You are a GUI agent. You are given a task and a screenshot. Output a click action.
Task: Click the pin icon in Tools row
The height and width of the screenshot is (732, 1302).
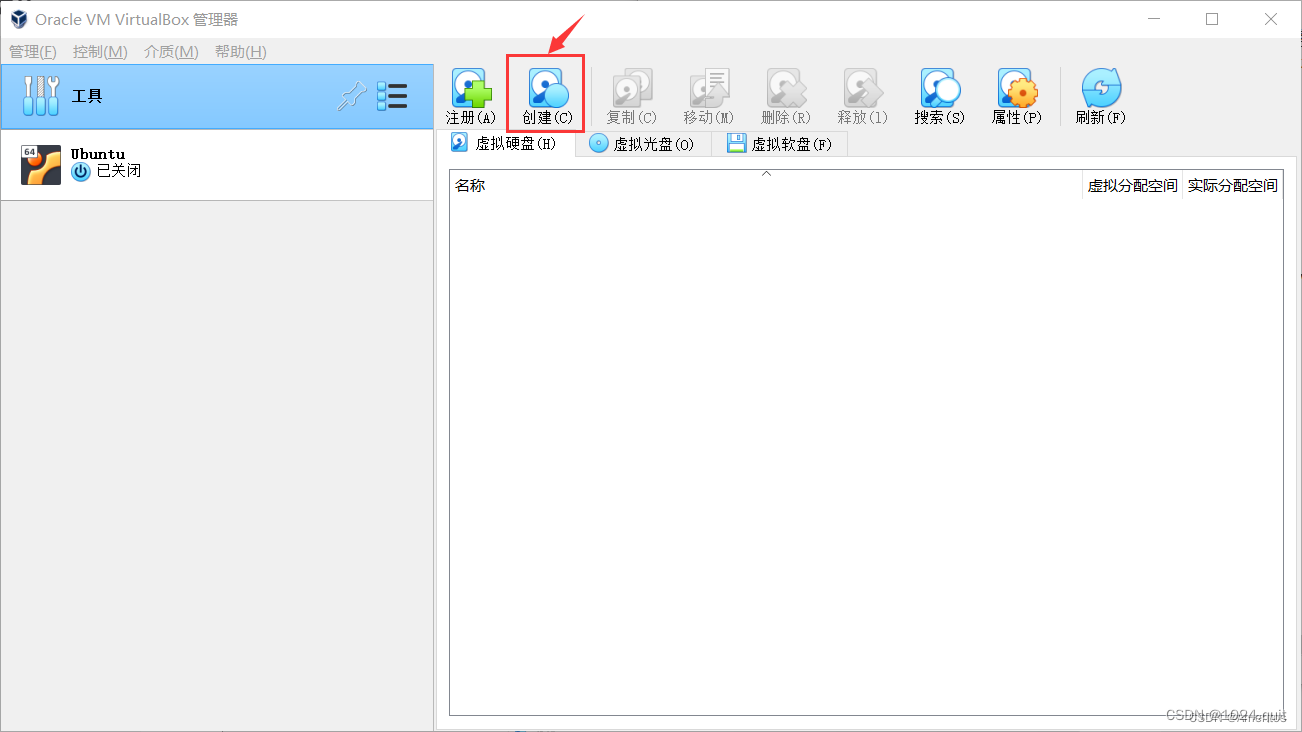352,96
